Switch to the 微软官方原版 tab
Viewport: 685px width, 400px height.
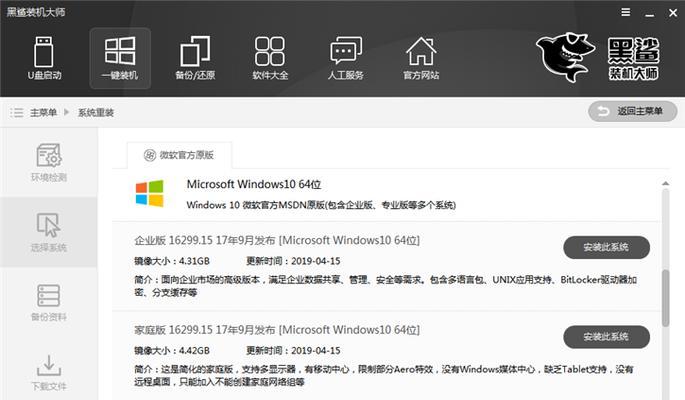(x=179, y=155)
